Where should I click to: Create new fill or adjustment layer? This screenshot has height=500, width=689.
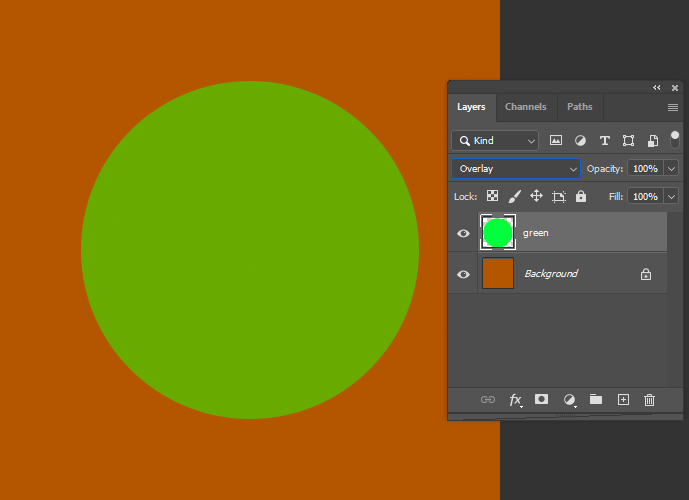569,400
